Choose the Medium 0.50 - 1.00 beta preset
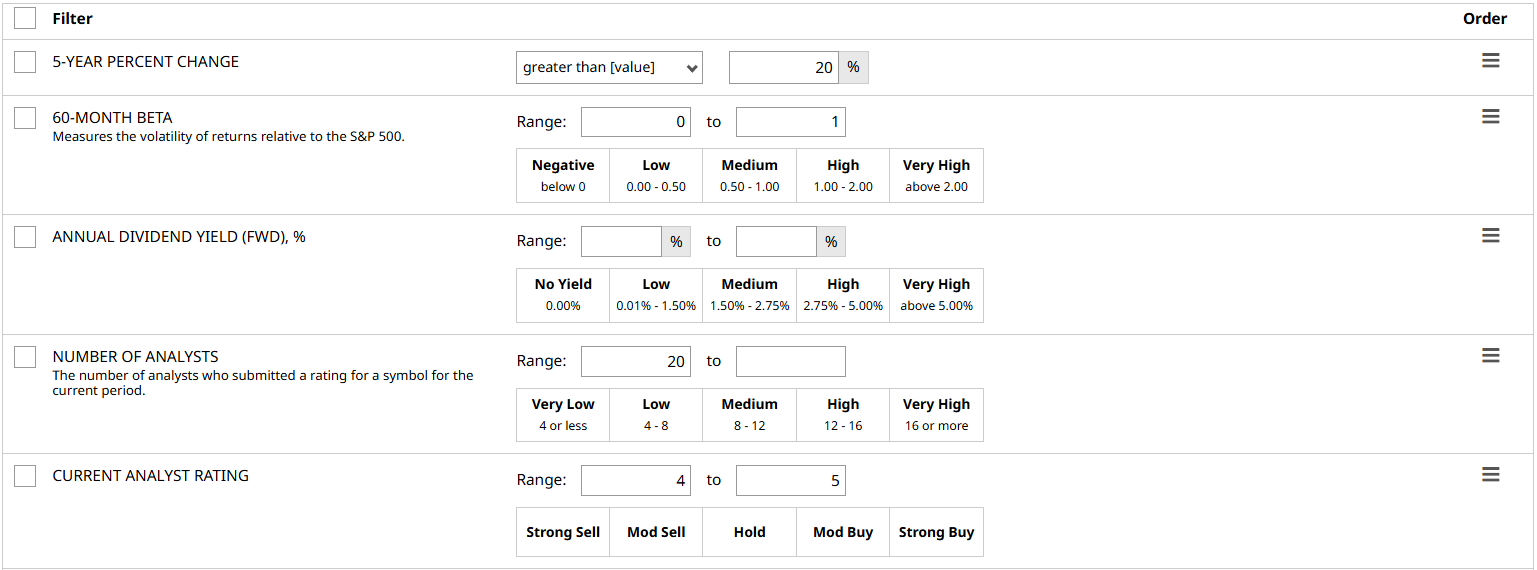This screenshot has width=1537, height=570. point(749,176)
